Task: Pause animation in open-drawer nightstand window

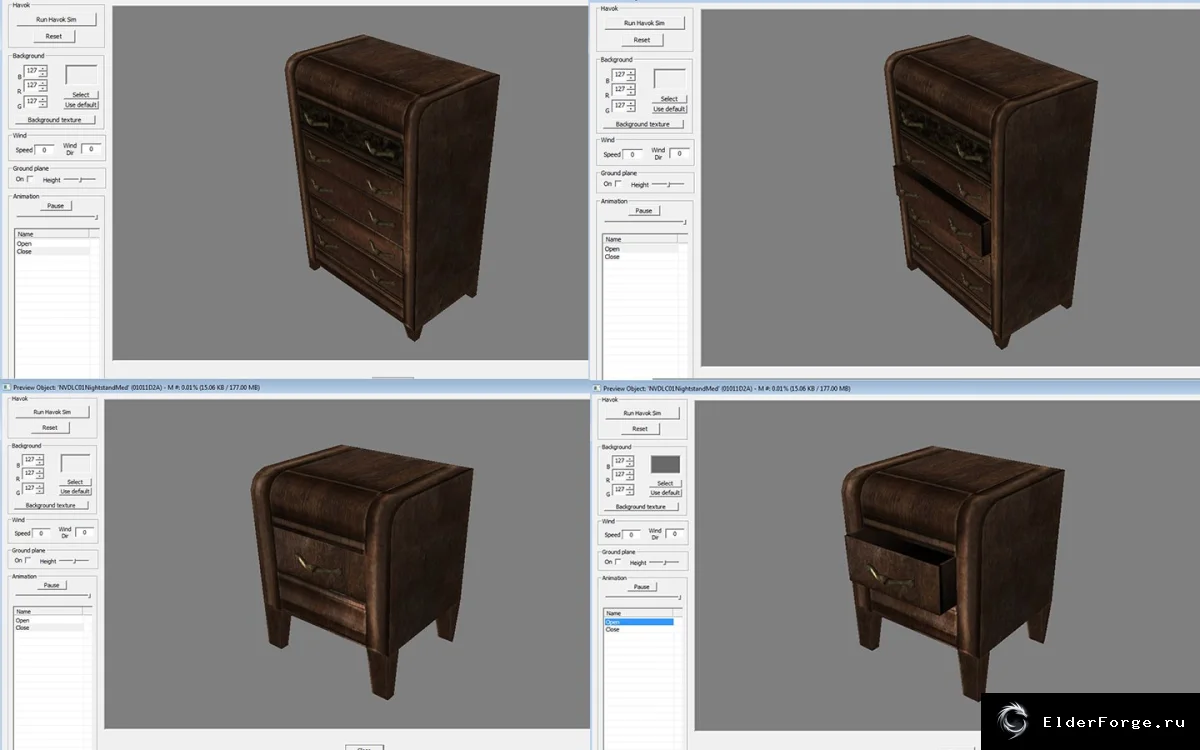Action: pyautogui.click(x=642, y=587)
